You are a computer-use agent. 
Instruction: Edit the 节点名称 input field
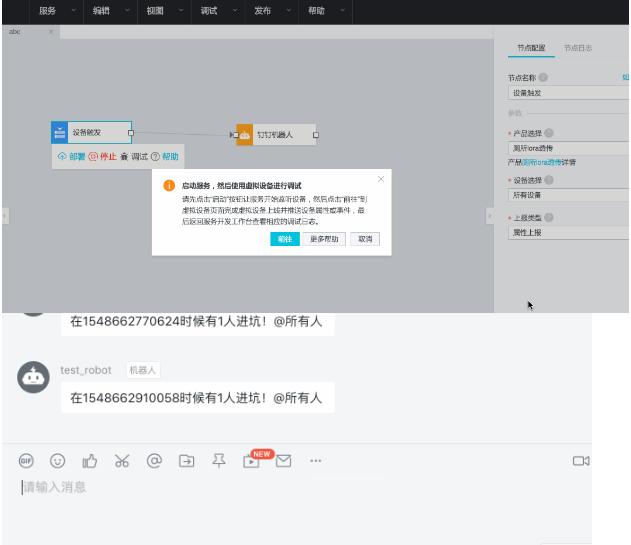[568, 93]
